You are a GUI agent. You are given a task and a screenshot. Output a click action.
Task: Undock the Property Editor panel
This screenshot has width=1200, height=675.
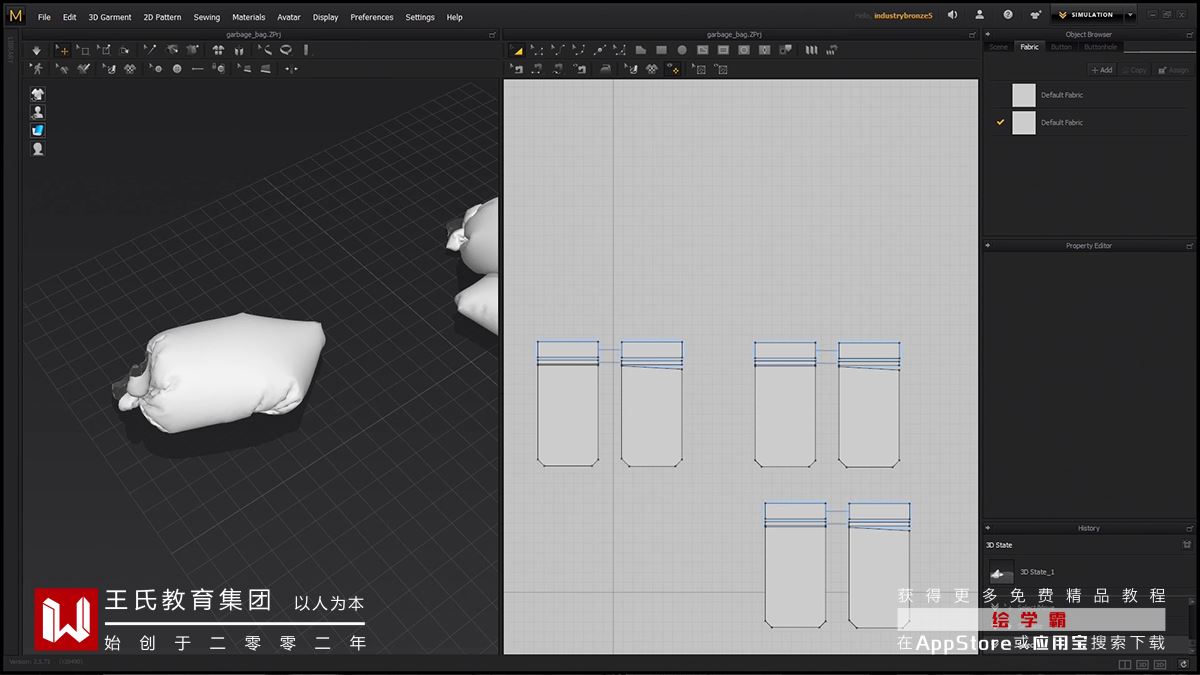(x=1191, y=245)
